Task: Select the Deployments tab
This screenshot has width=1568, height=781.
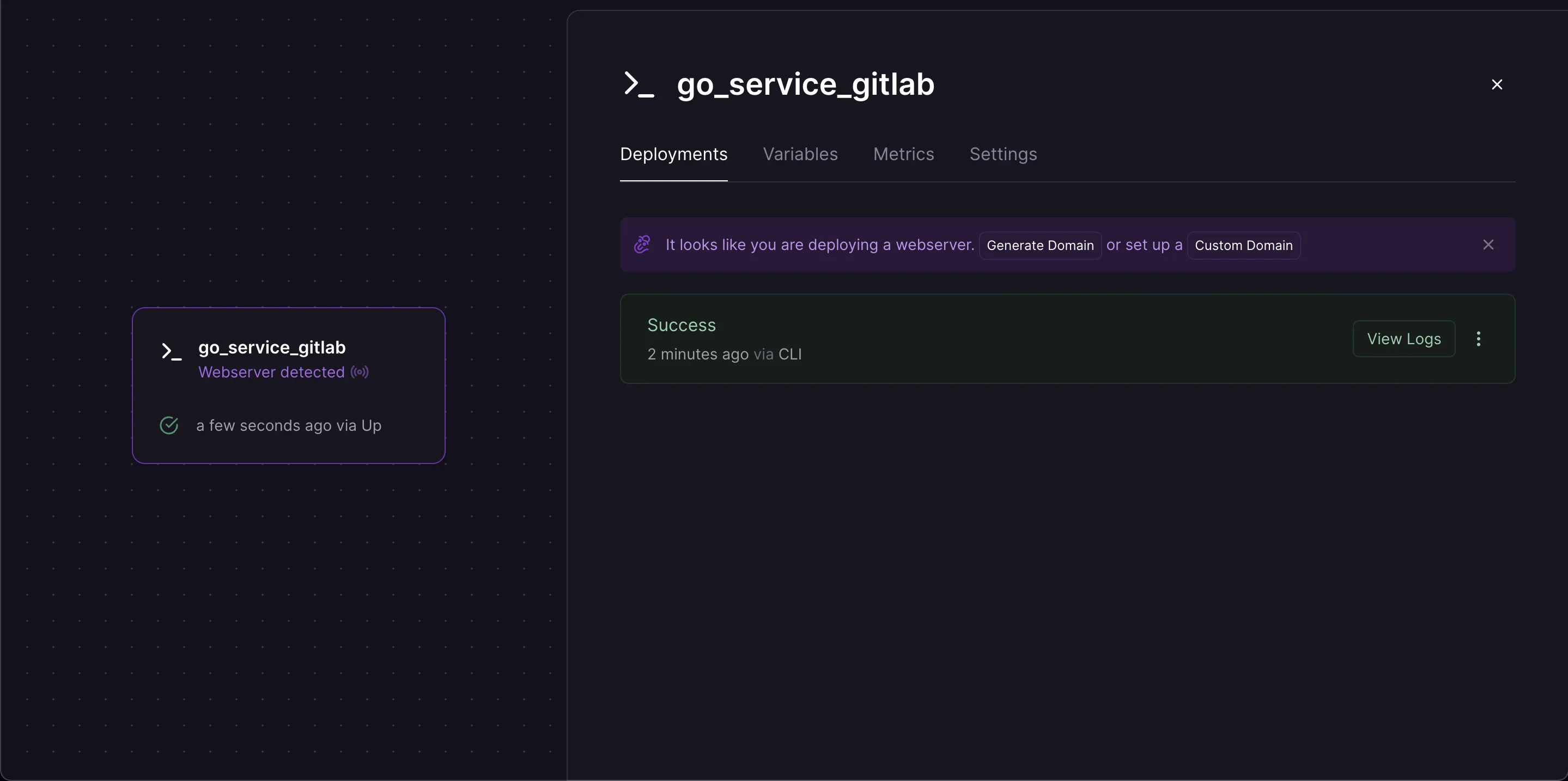Action: pos(673,155)
